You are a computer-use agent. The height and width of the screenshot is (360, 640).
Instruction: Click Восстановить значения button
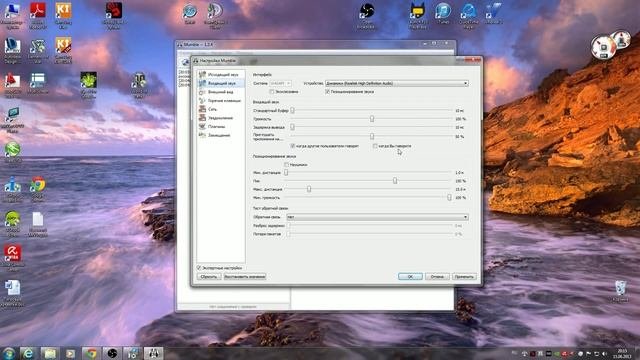point(244,277)
